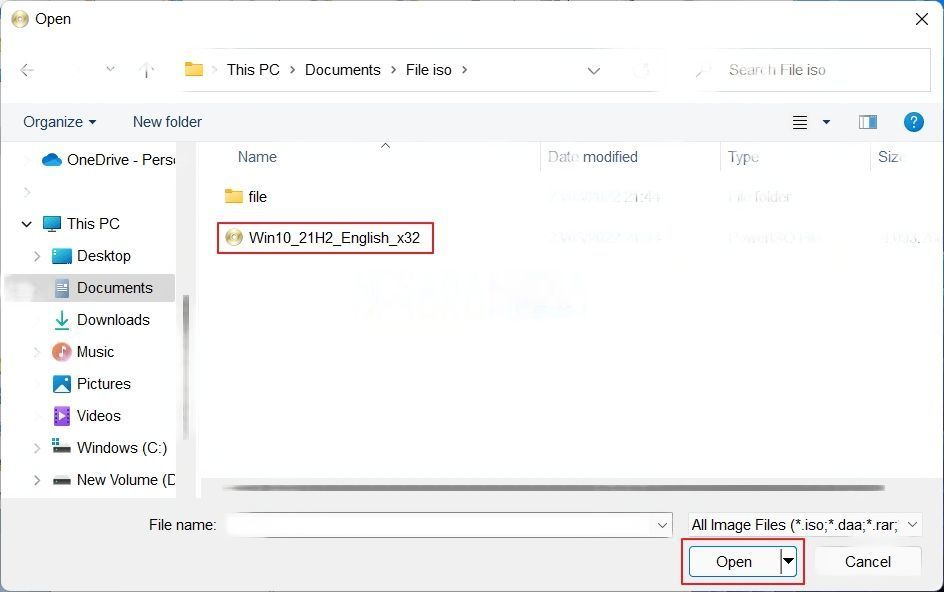Image resolution: width=944 pixels, height=592 pixels.
Task: Click the Desktop folder icon
Action: [x=61, y=256]
